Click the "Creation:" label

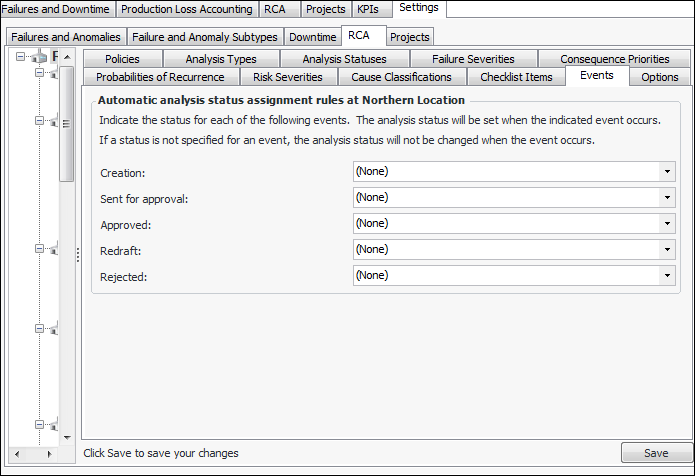coord(123,173)
